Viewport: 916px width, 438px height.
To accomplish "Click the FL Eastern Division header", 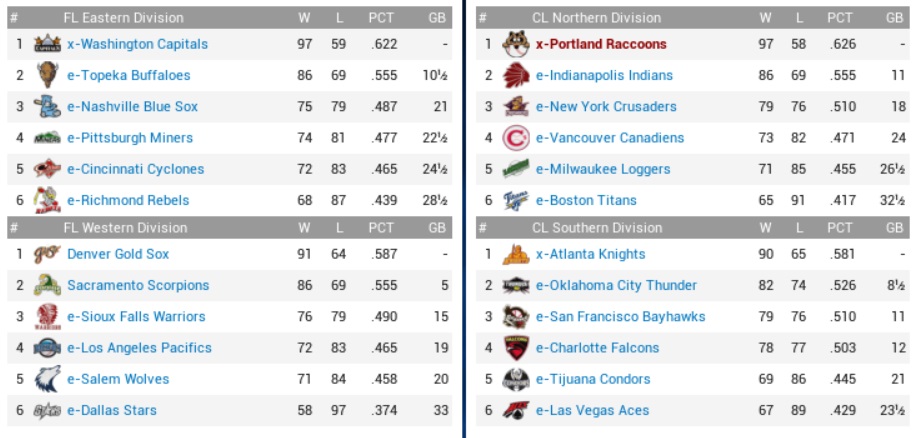I will coord(123,17).
